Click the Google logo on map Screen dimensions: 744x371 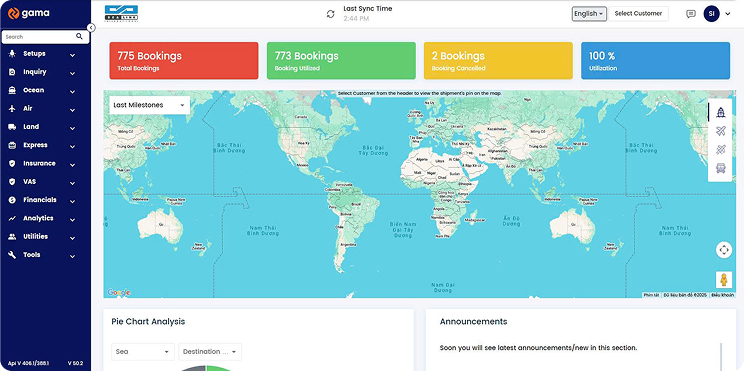(119, 293)
